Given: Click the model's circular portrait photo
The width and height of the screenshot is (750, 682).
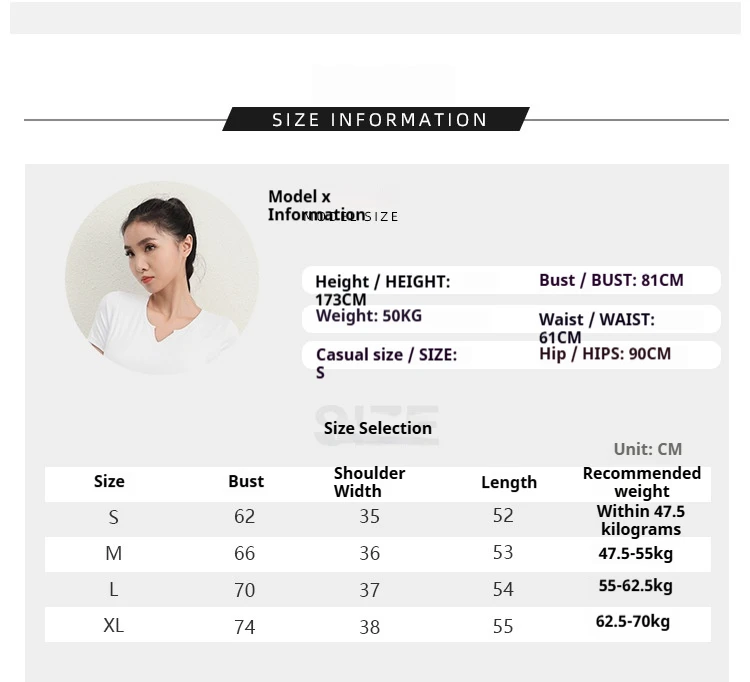Looking at the screenshot, I should (x=162, y=277).
